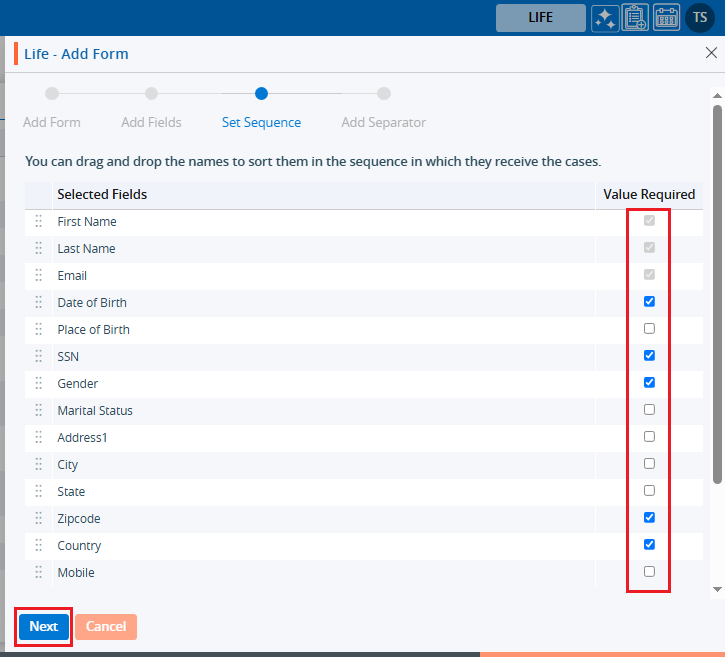Uncheck Value Required for Date of Birth

(649, 302)
